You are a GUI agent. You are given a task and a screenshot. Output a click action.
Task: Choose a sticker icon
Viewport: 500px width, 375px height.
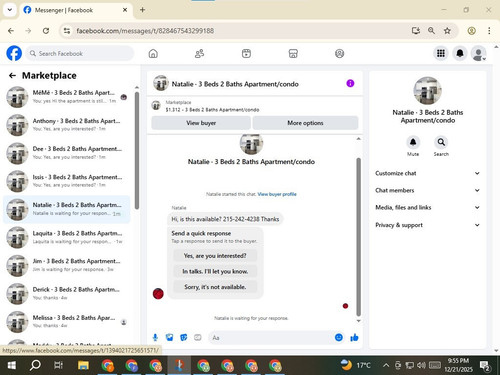184,338
